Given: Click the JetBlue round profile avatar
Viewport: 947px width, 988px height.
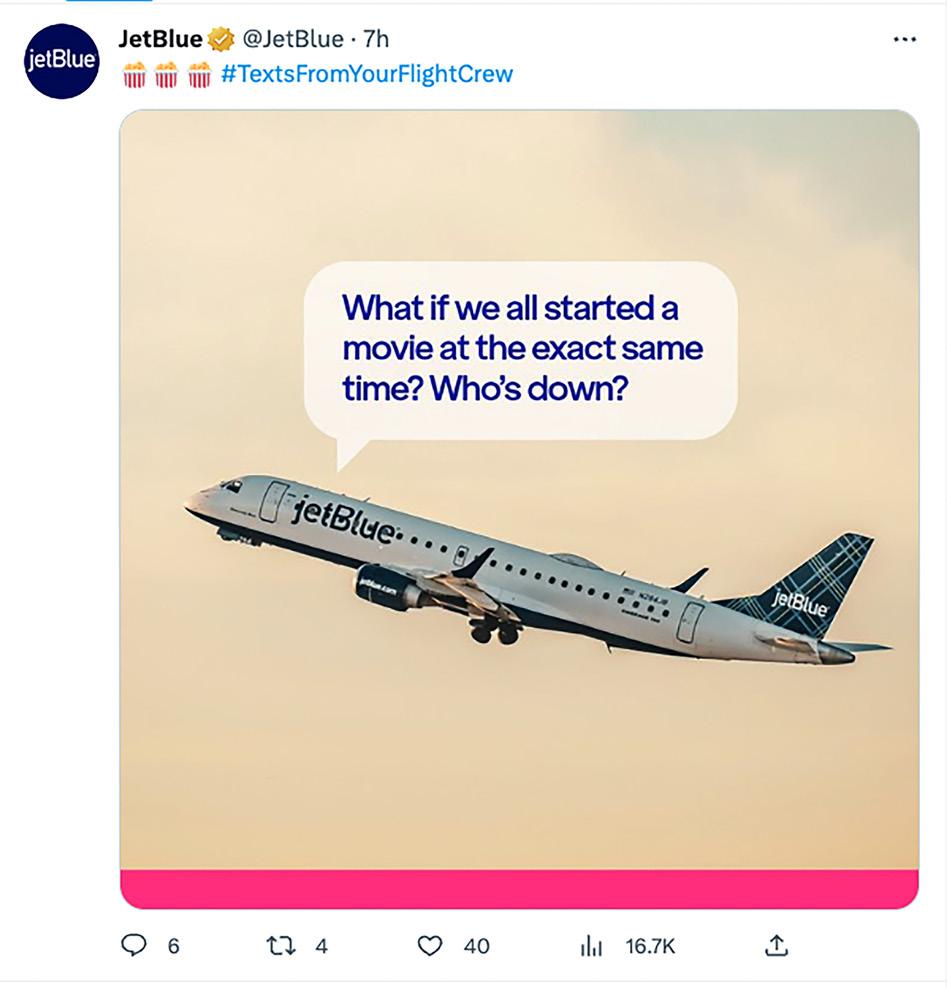Looking at the screenshot, I should pos(62,61).
